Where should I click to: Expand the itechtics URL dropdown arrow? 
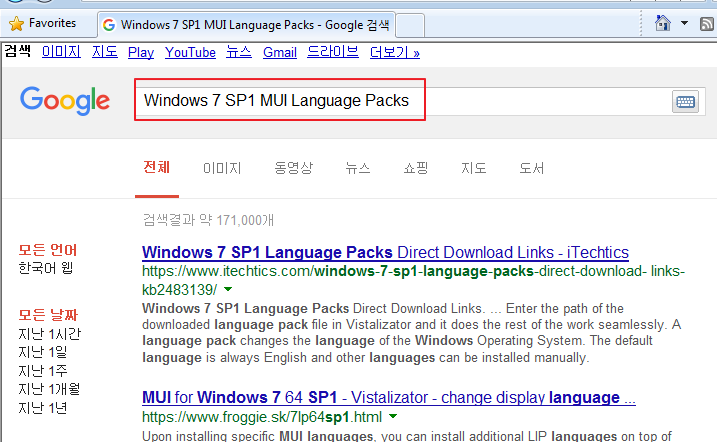[x=228, y=289]
